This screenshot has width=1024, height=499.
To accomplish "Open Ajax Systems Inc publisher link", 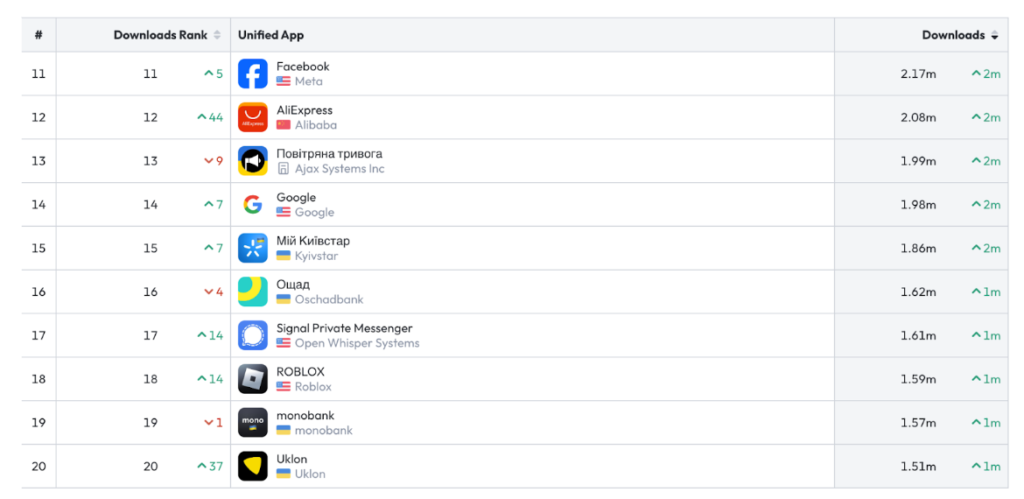I will pyautogui.click(x=339, y=169).
